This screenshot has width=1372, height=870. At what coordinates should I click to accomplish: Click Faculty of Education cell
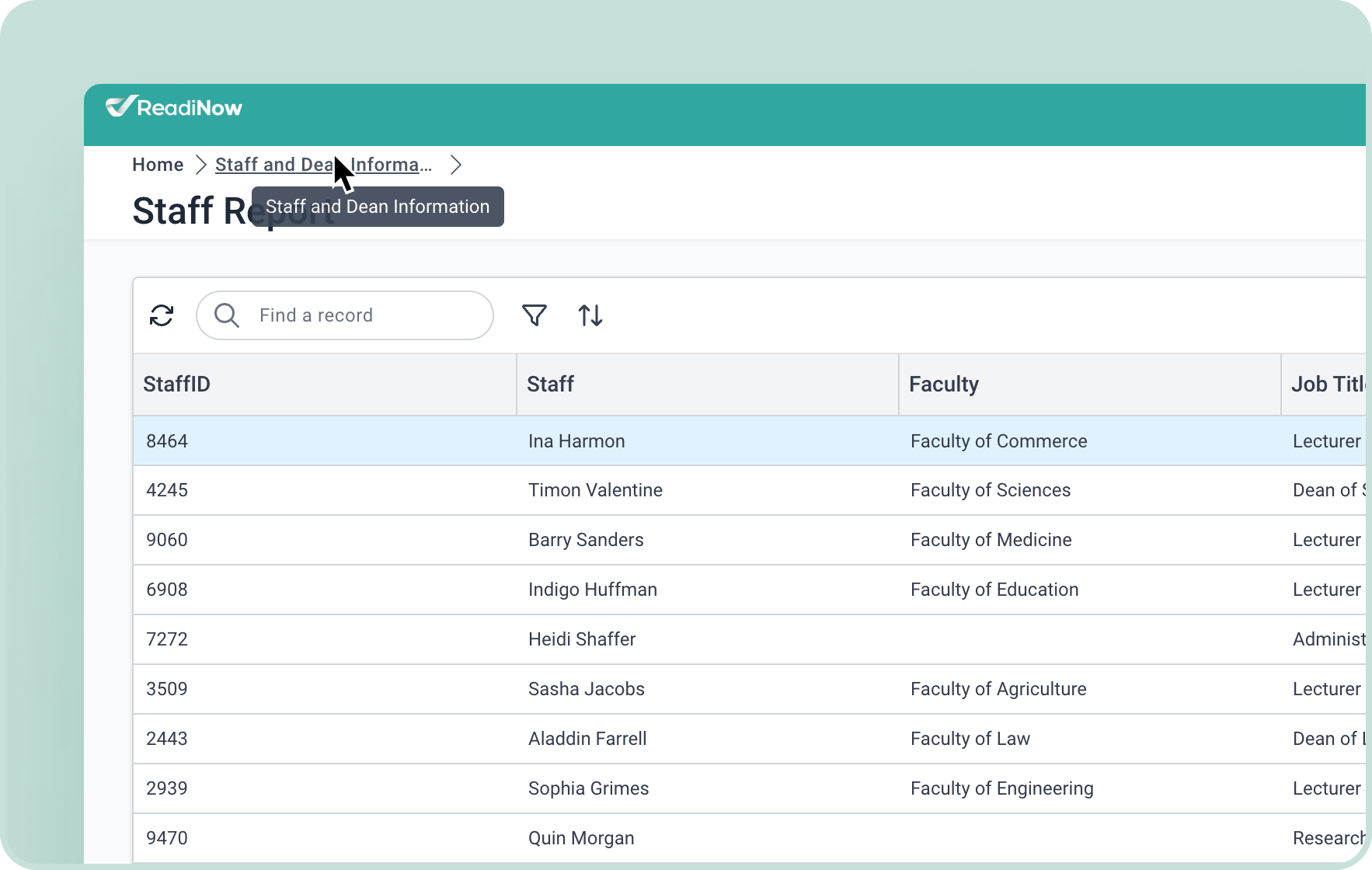tap(994, 590)
